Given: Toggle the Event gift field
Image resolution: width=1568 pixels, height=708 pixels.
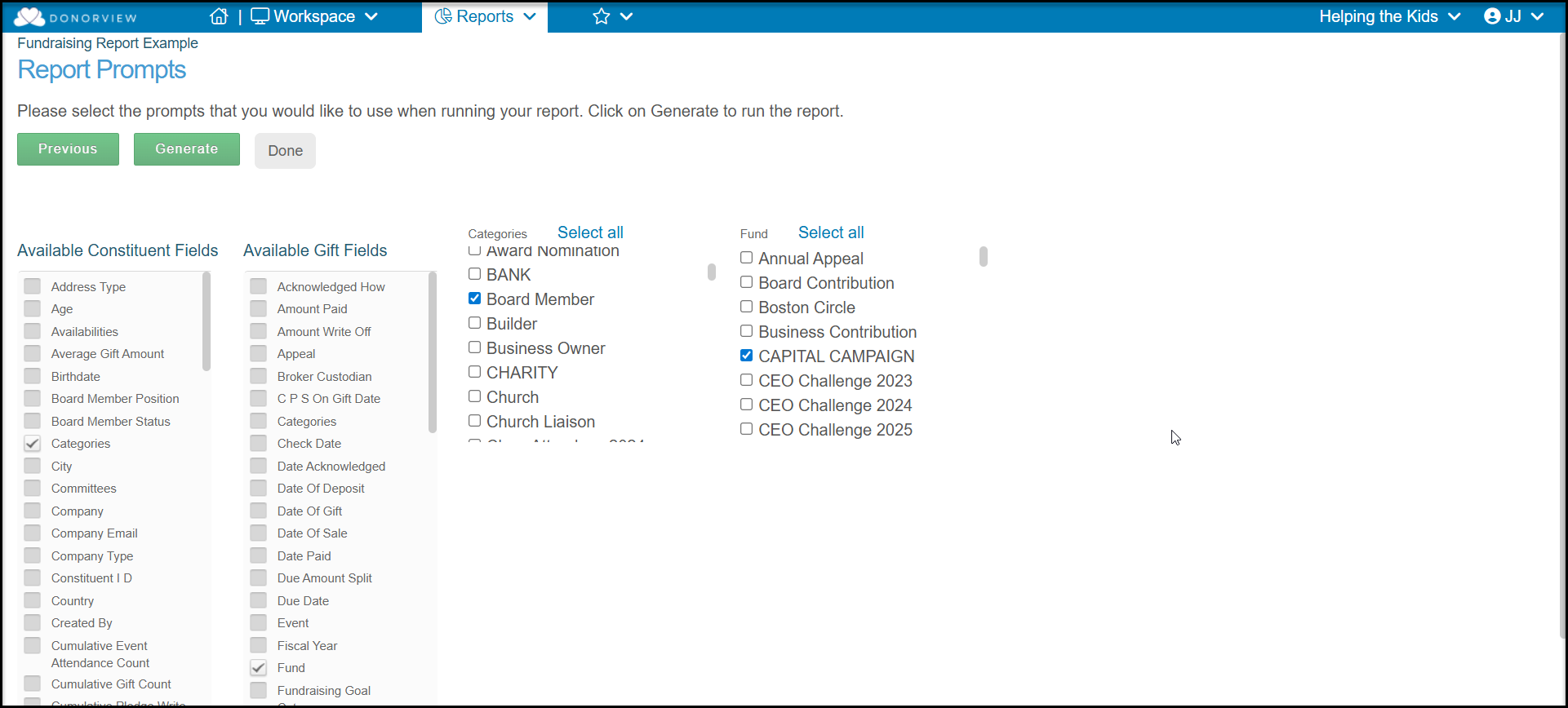Looking at the screenshot, I should pyautogui.click(x=258, y=622).
